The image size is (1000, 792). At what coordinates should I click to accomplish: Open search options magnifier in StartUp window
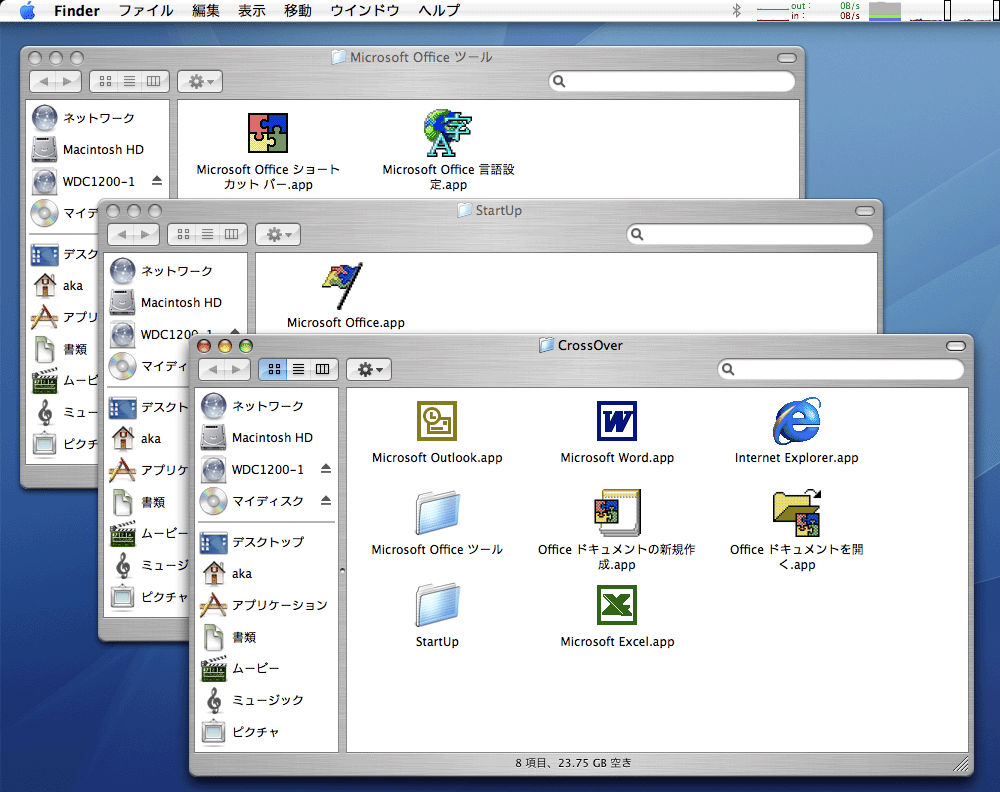[x=637, y=235]
